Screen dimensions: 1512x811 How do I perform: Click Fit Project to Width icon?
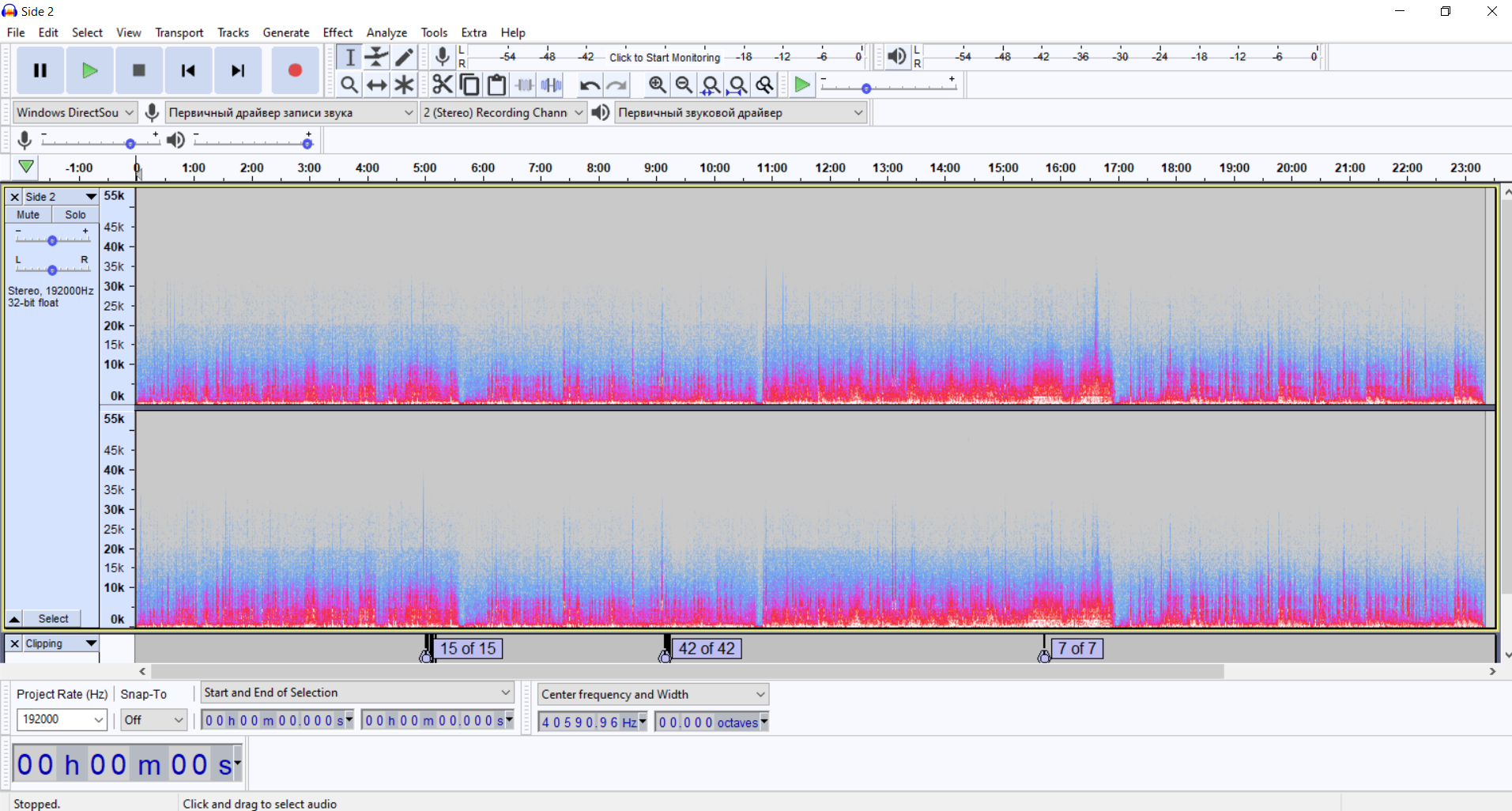point(737,85)
